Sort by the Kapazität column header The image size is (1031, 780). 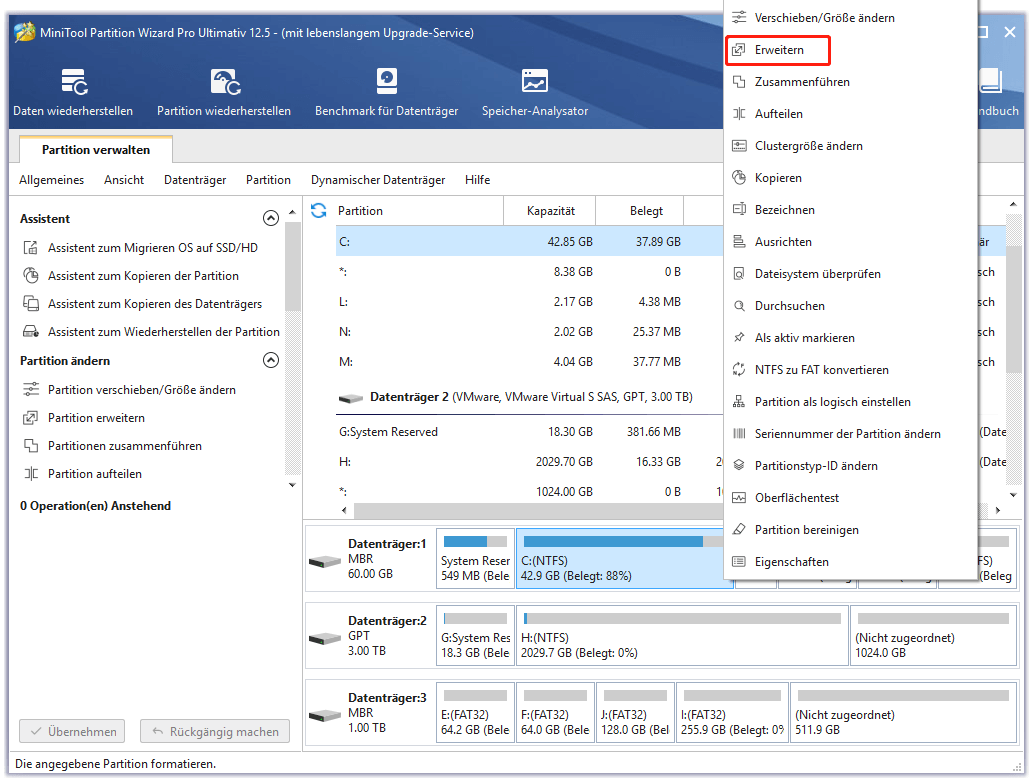pyautogui.click(x=550, y=211)
